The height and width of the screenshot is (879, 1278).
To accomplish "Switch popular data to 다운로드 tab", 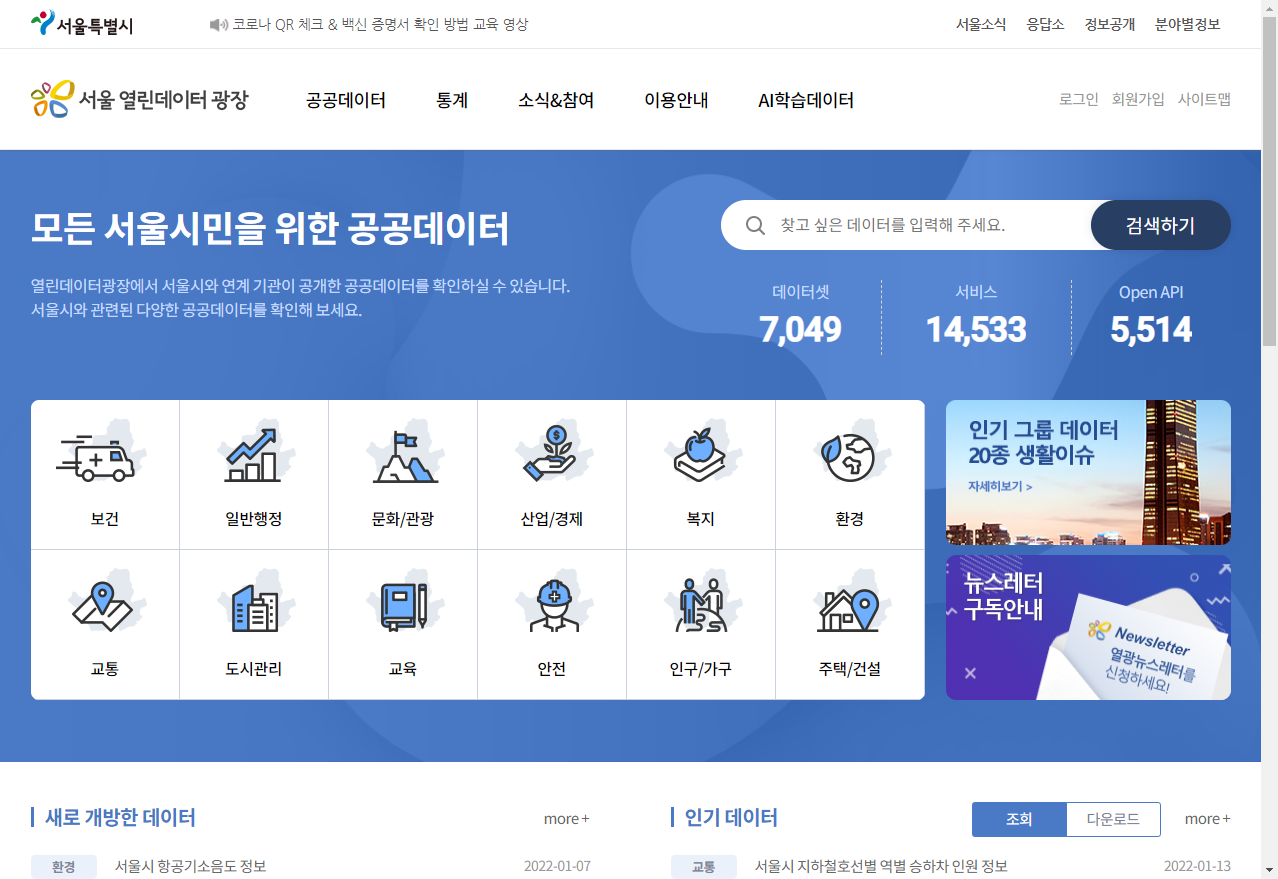I will [1113, 819].
